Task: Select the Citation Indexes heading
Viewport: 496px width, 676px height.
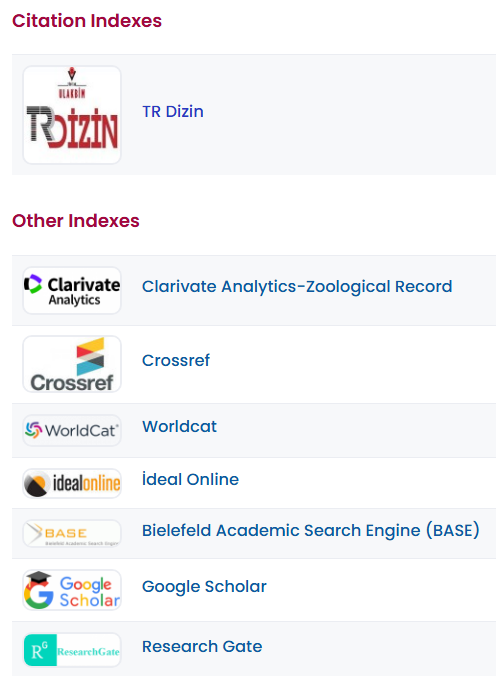Action: 87,21
